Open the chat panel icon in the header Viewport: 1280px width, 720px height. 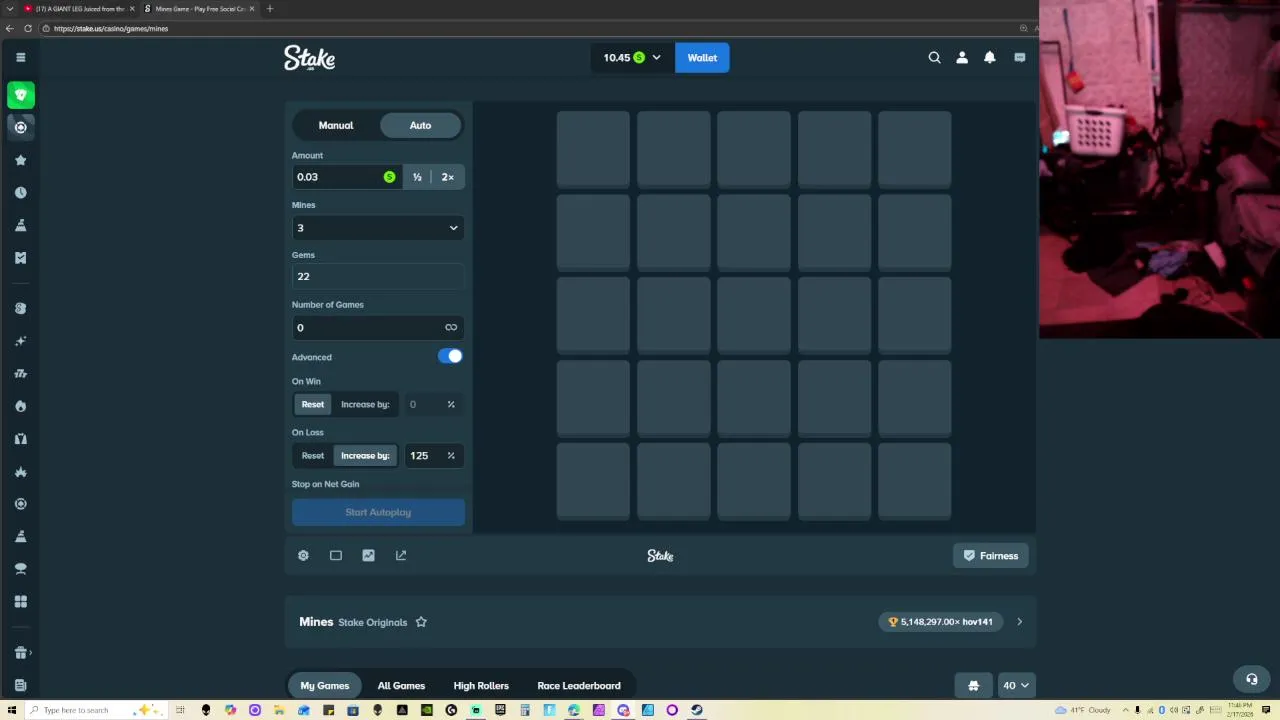click(1019, 58)
